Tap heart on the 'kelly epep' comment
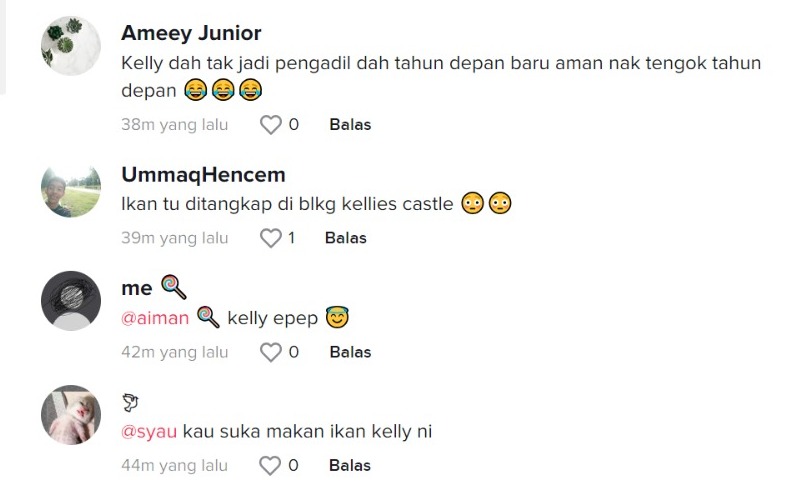This screenshot has height=491, width=790. pyautogui.click(x=270, y=352)
